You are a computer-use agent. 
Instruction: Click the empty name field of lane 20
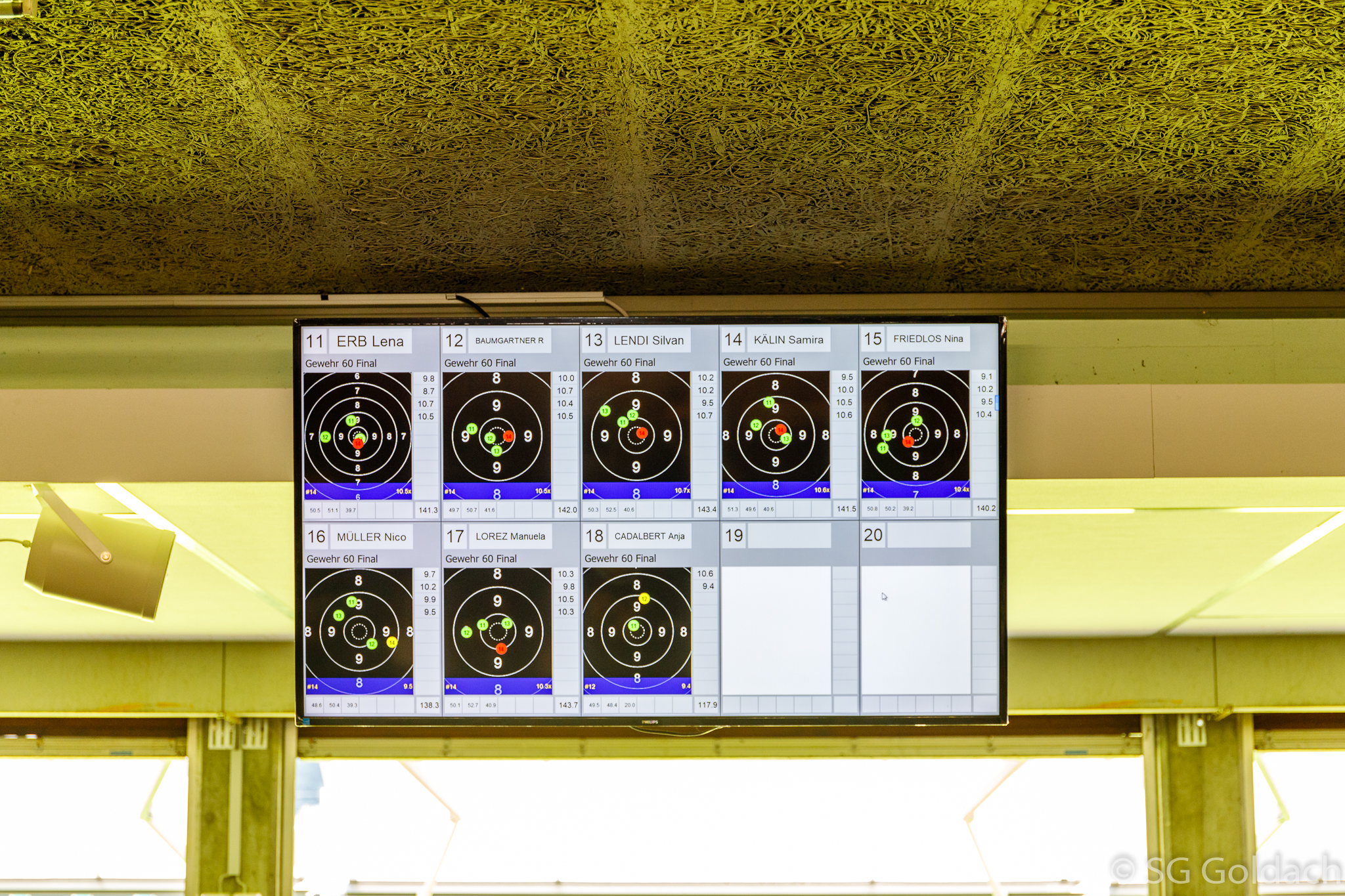coord(929,535)
